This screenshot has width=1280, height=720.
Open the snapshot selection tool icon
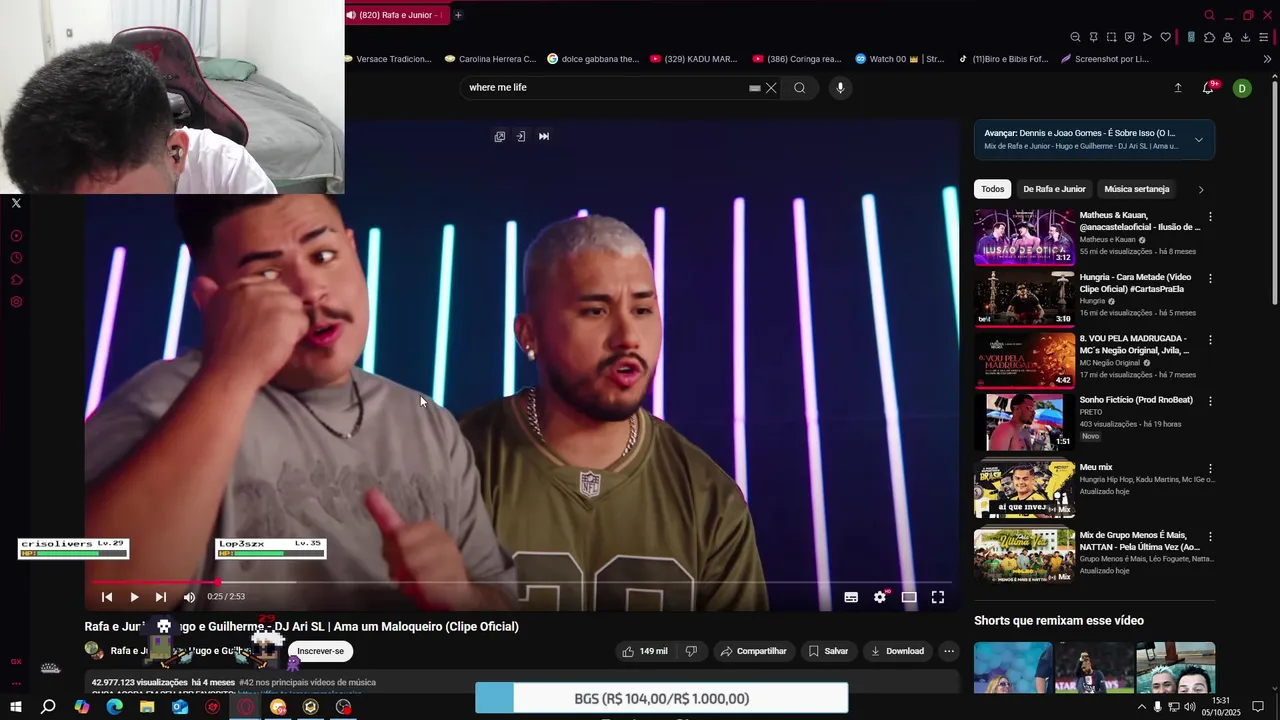(1111, 37)
